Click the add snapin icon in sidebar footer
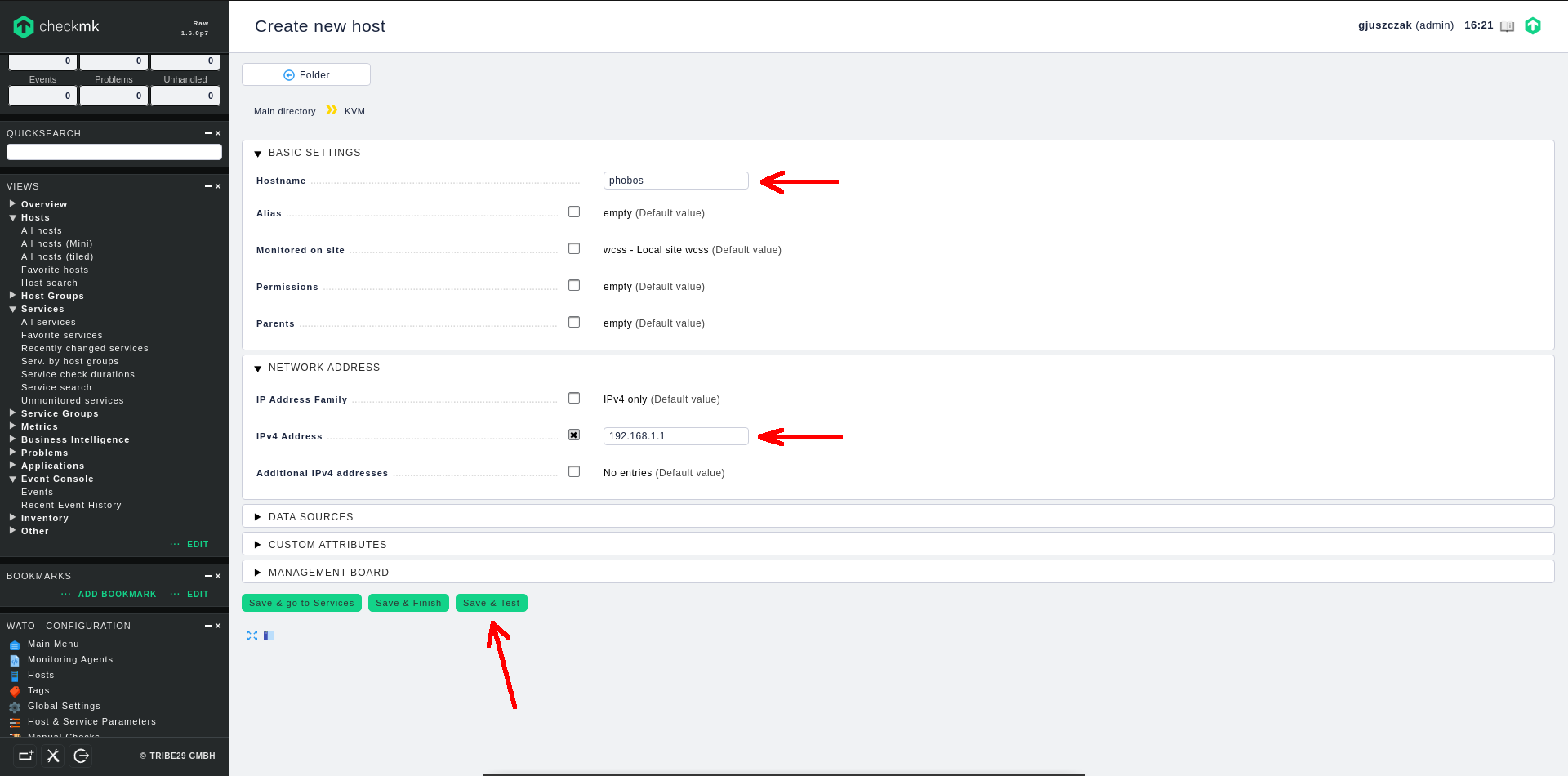The image size is (1568, 776). pos(25,756)
